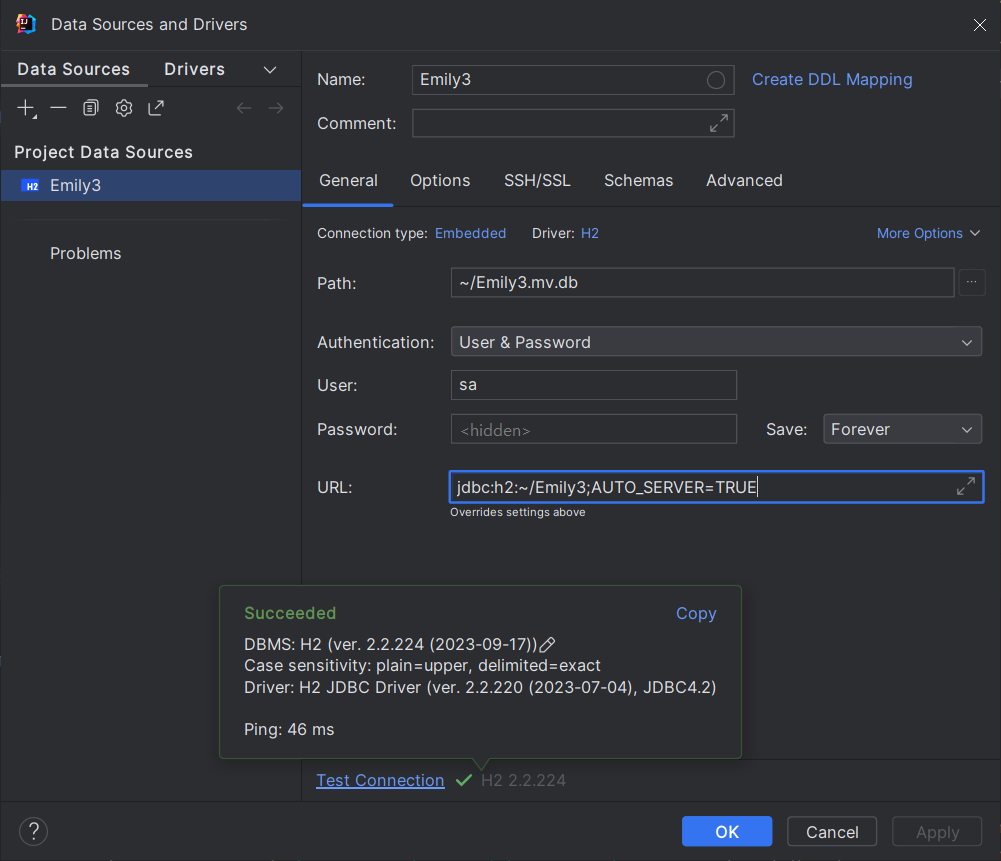Viewport: 1001px width, 861px height.
Task: Switch to the Data Sources tab
Action: click(73, 69)
